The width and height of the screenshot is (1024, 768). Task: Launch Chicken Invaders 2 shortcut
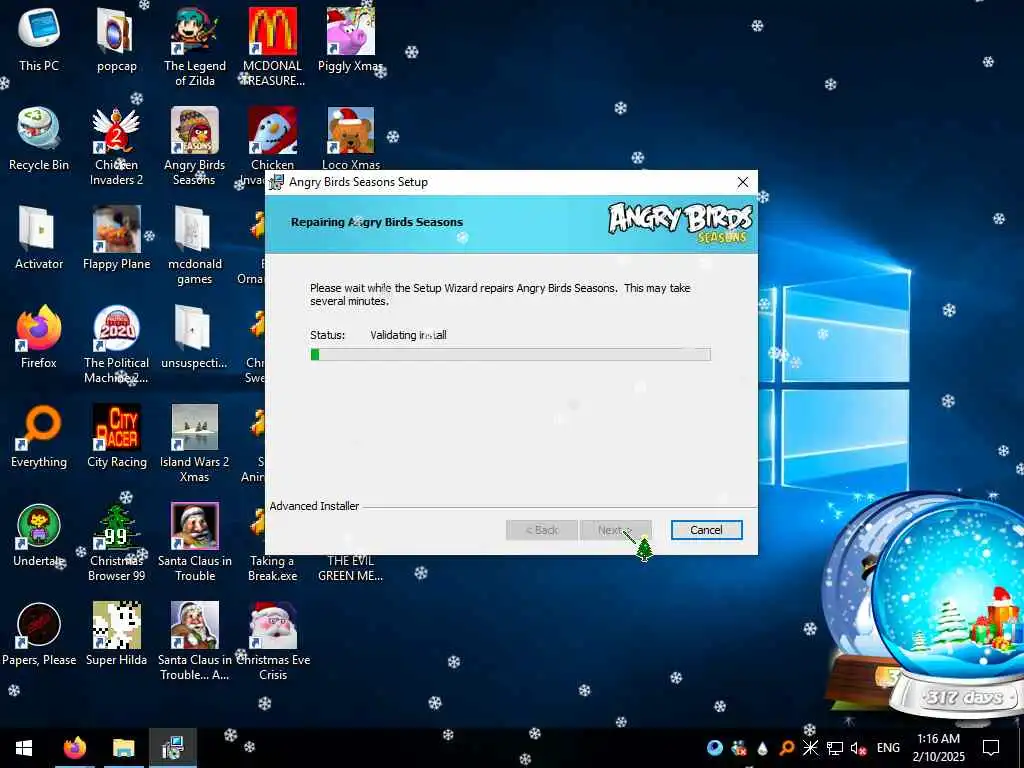tap(116, 145)
